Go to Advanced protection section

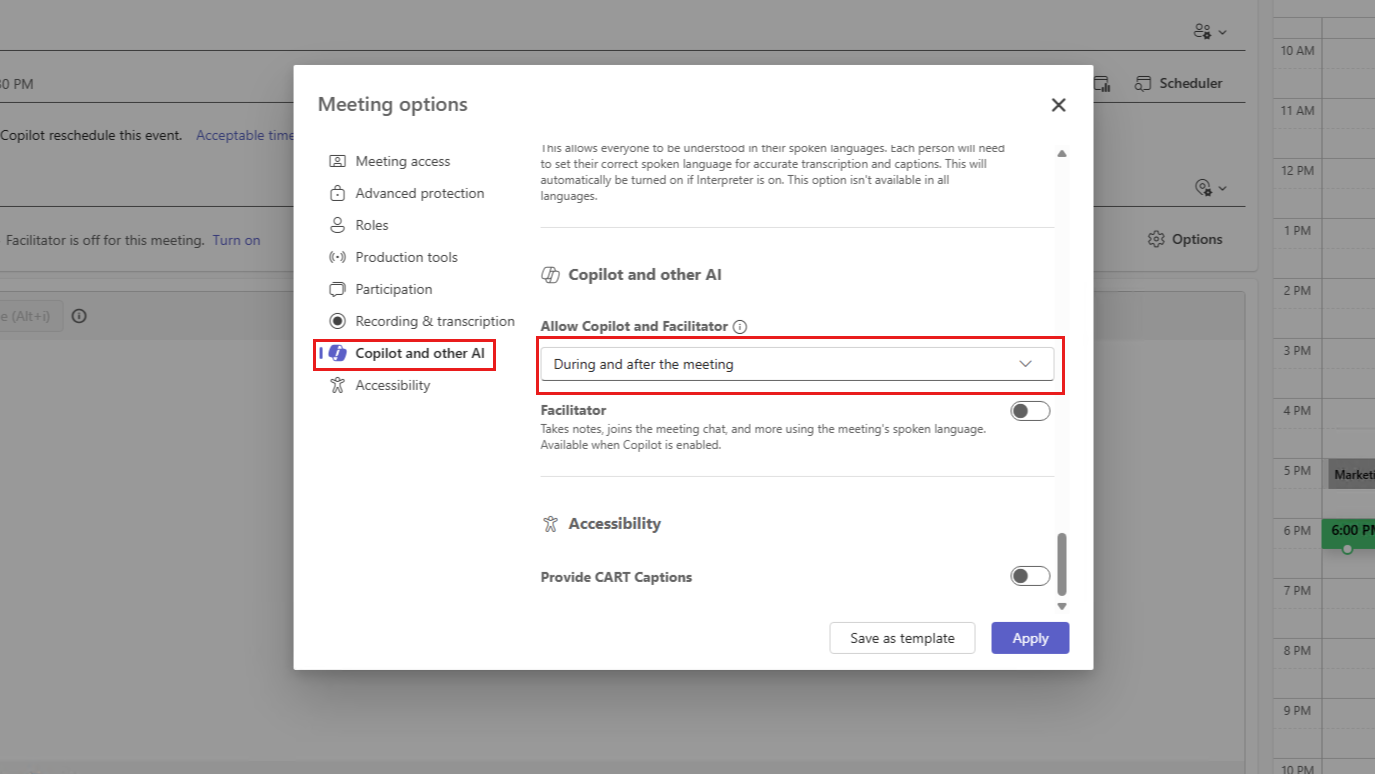tap(420, 193)
